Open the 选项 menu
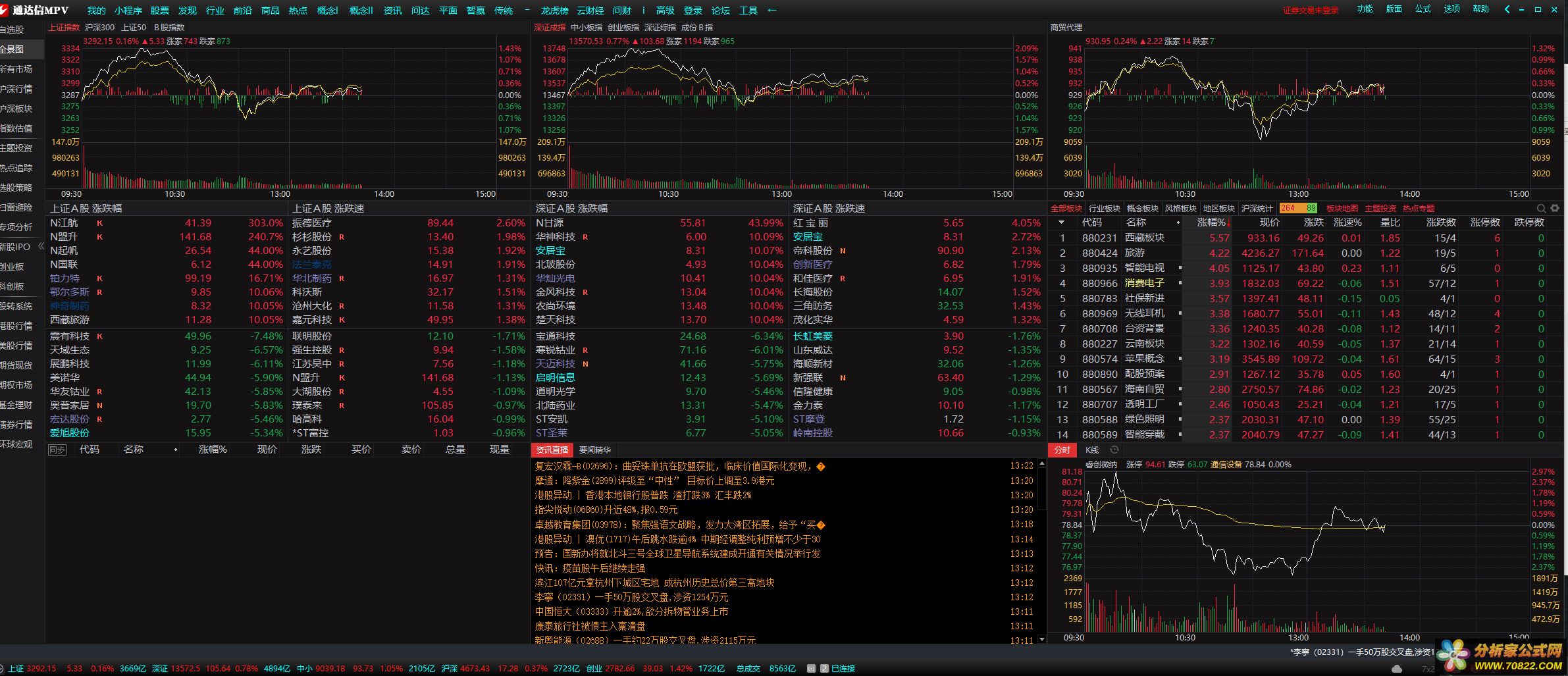Screen dimensions: 1568x676 point(1452,9)
